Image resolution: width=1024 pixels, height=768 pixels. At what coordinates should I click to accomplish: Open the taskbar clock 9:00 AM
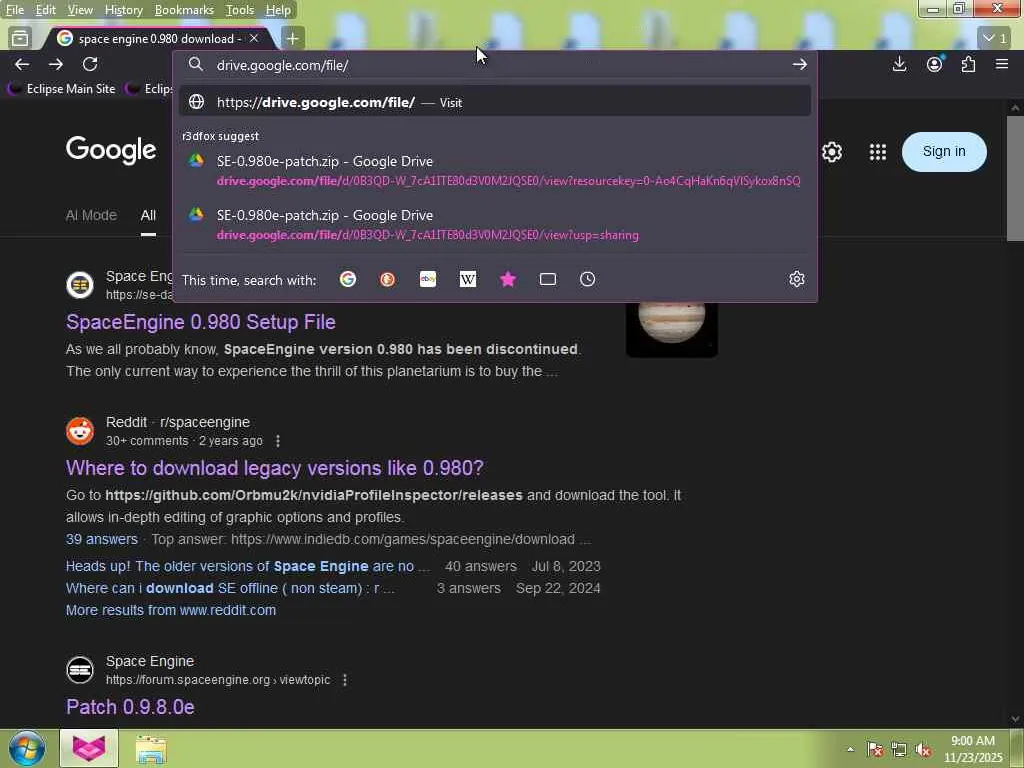point(972,749)
